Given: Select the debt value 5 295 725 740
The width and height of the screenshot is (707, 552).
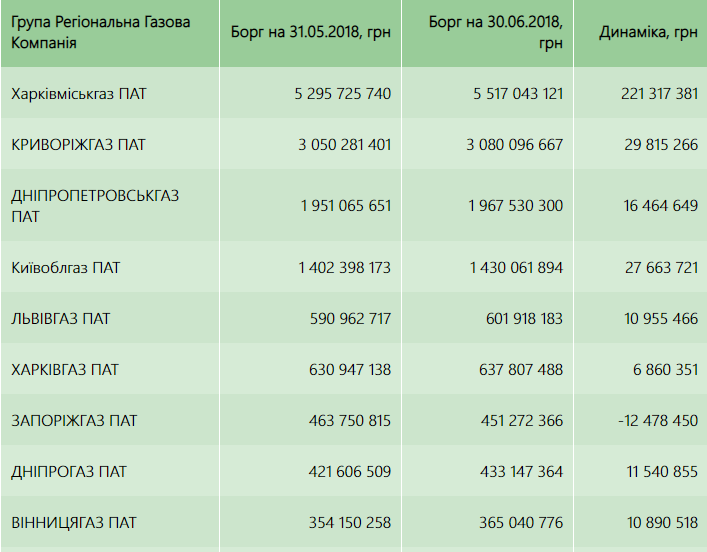Looking at the screenshot, I should (x=343, y=94).
